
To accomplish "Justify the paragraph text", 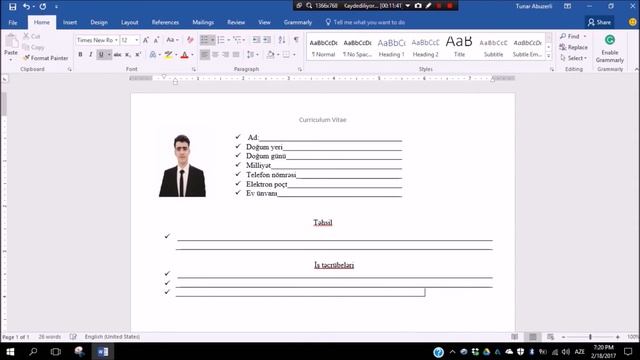I will tap(236, 54).
